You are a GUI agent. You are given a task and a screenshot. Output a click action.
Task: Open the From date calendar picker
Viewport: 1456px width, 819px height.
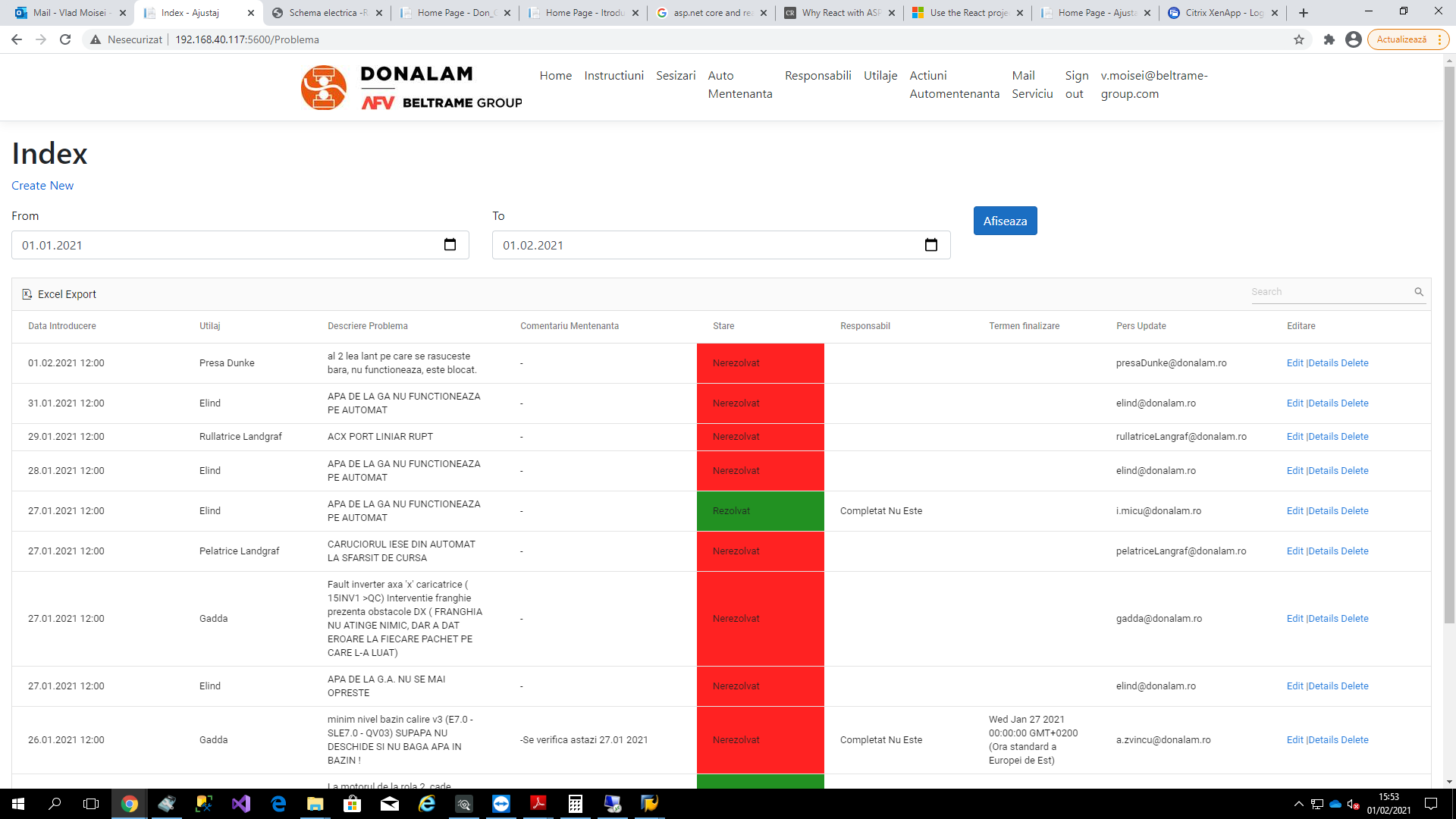pyautogui.click(x=450, y=245)
